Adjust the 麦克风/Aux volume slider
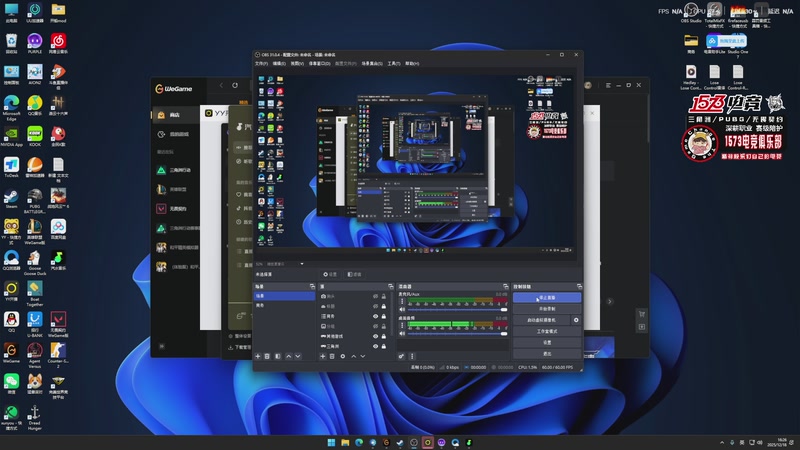Image resolution: width=800 pixels, height=450 pixels. coord(457,310)
